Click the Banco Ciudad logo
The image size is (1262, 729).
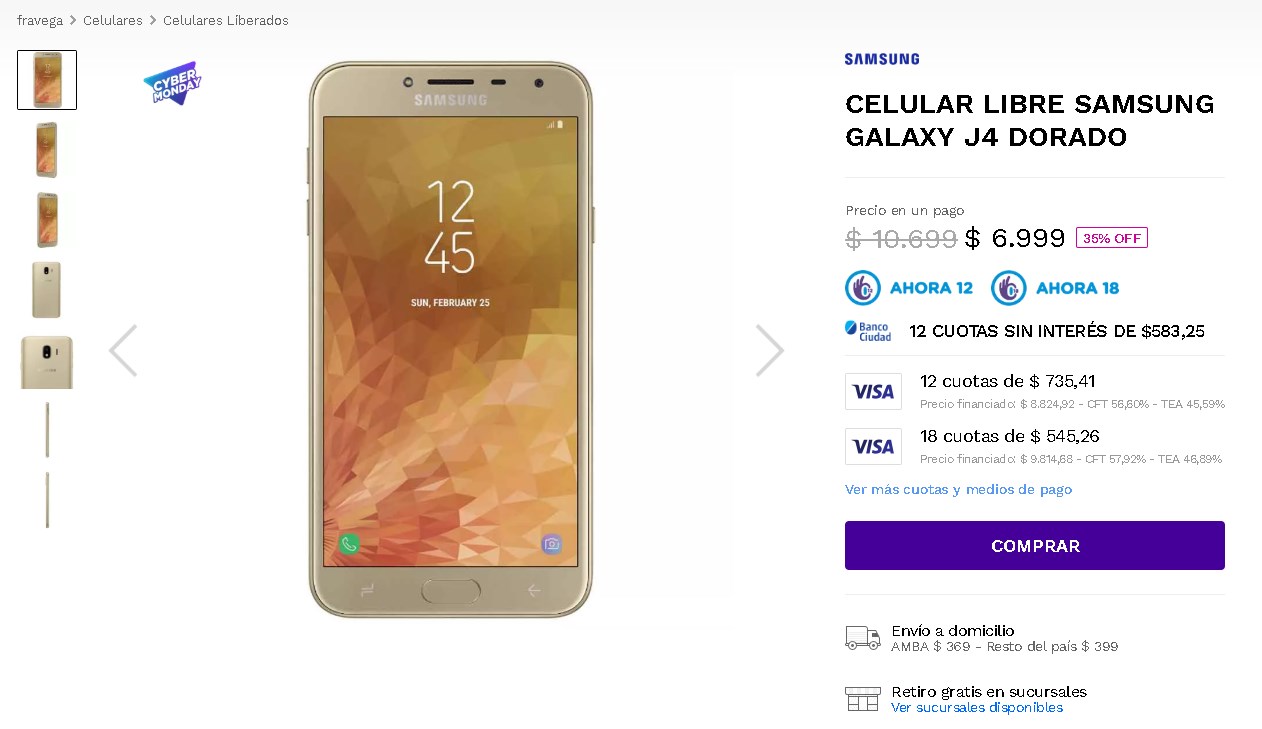pos(868,331)
